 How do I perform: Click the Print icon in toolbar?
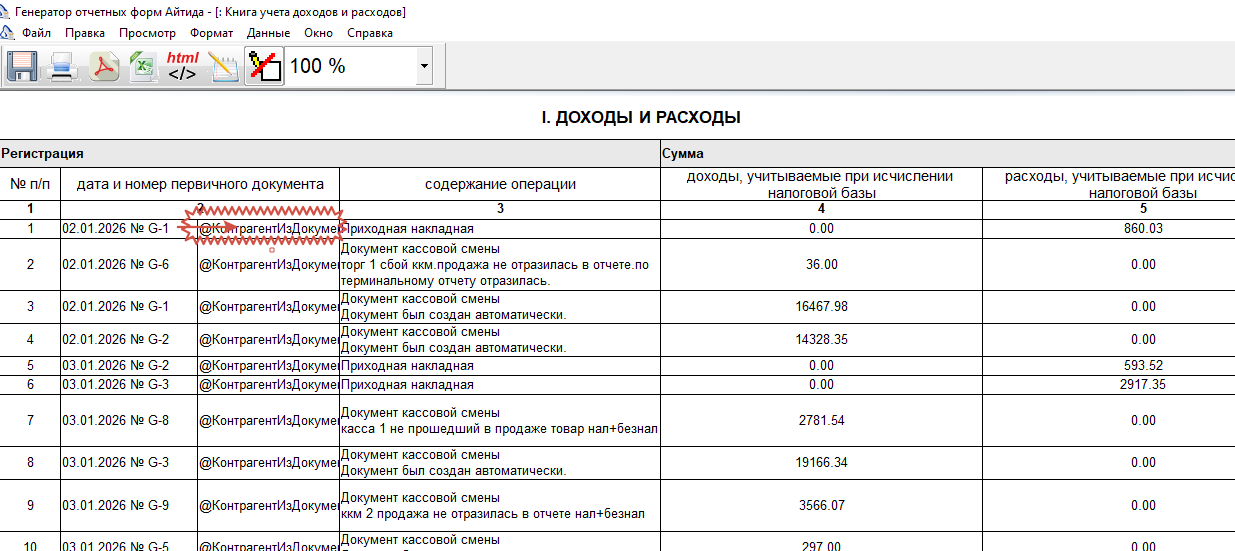coord(63,67)
